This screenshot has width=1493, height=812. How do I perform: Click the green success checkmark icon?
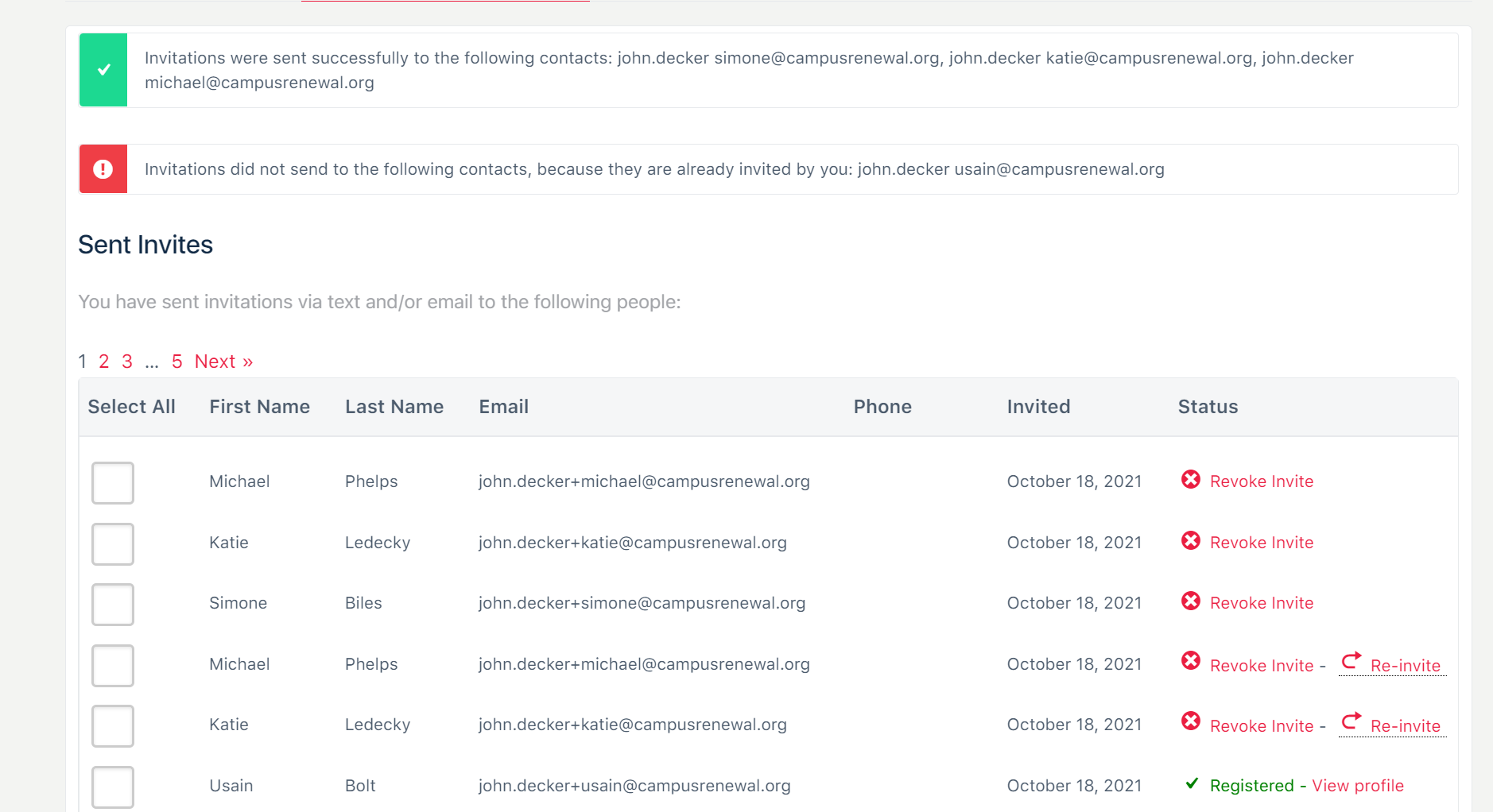point(103,70)
